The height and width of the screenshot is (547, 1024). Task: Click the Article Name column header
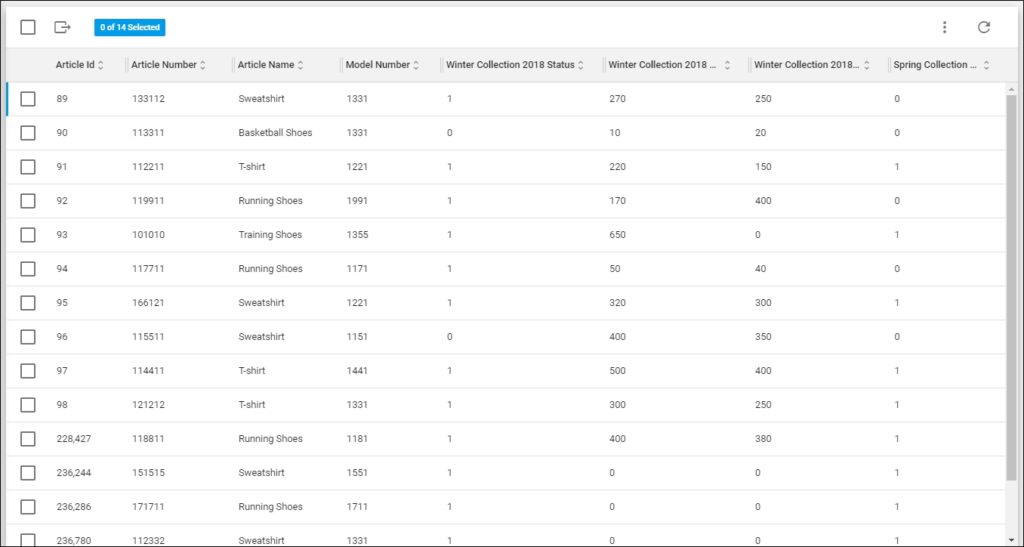pos(265,65)
